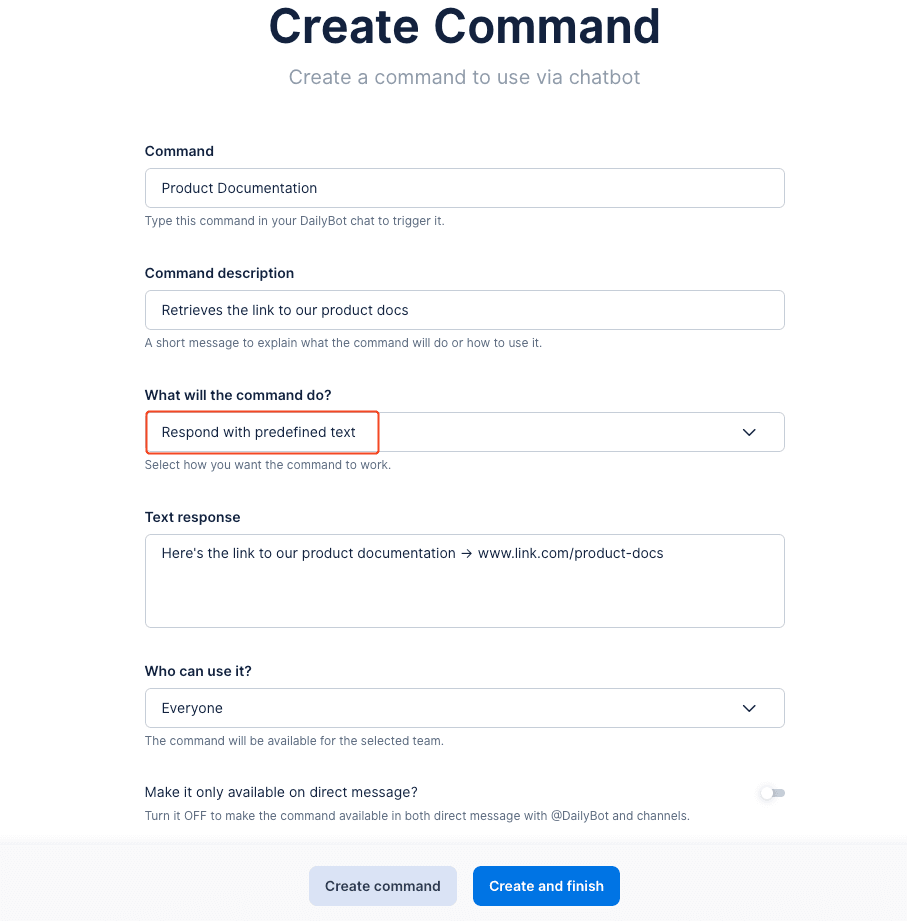Change the command action selection

coord(464,432)
